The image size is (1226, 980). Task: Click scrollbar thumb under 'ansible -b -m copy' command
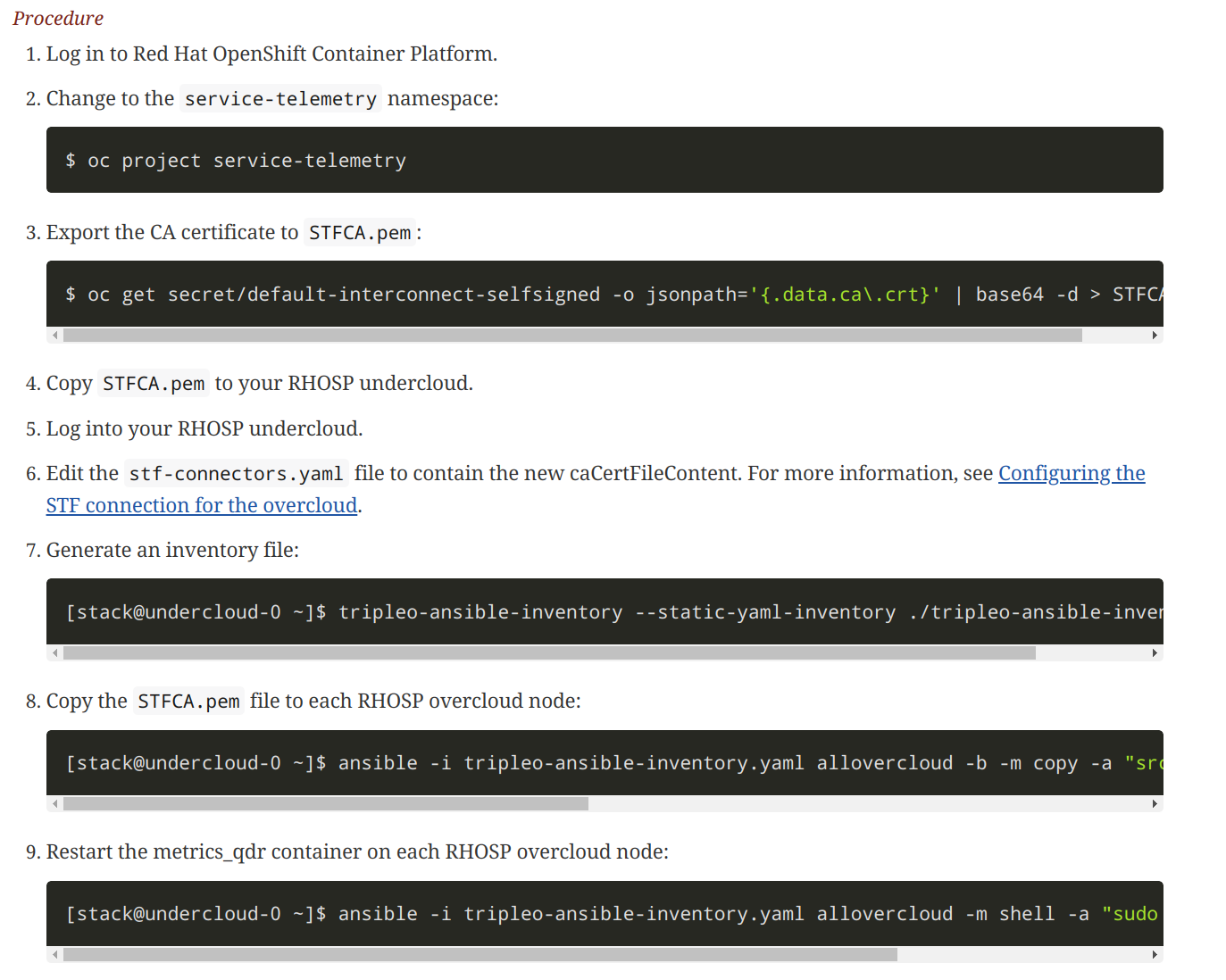326,804
